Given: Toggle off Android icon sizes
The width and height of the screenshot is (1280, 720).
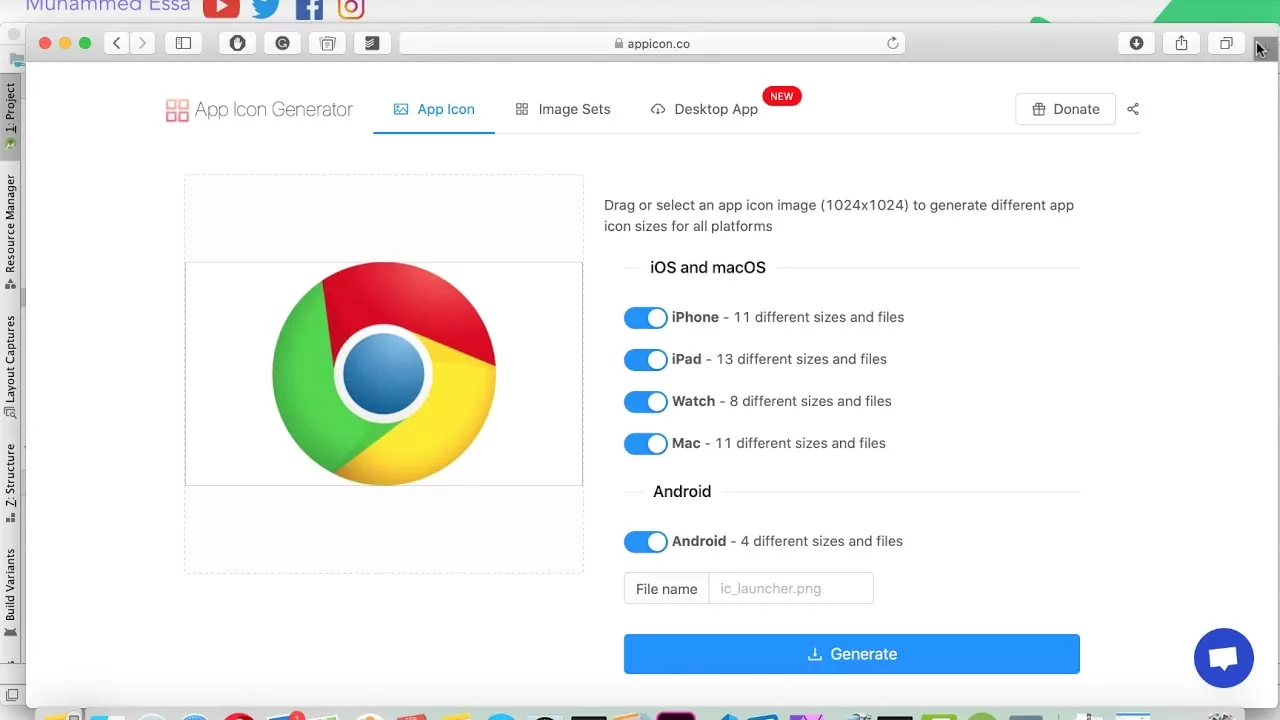Looking at the screenshot, I should click(645, 542).
